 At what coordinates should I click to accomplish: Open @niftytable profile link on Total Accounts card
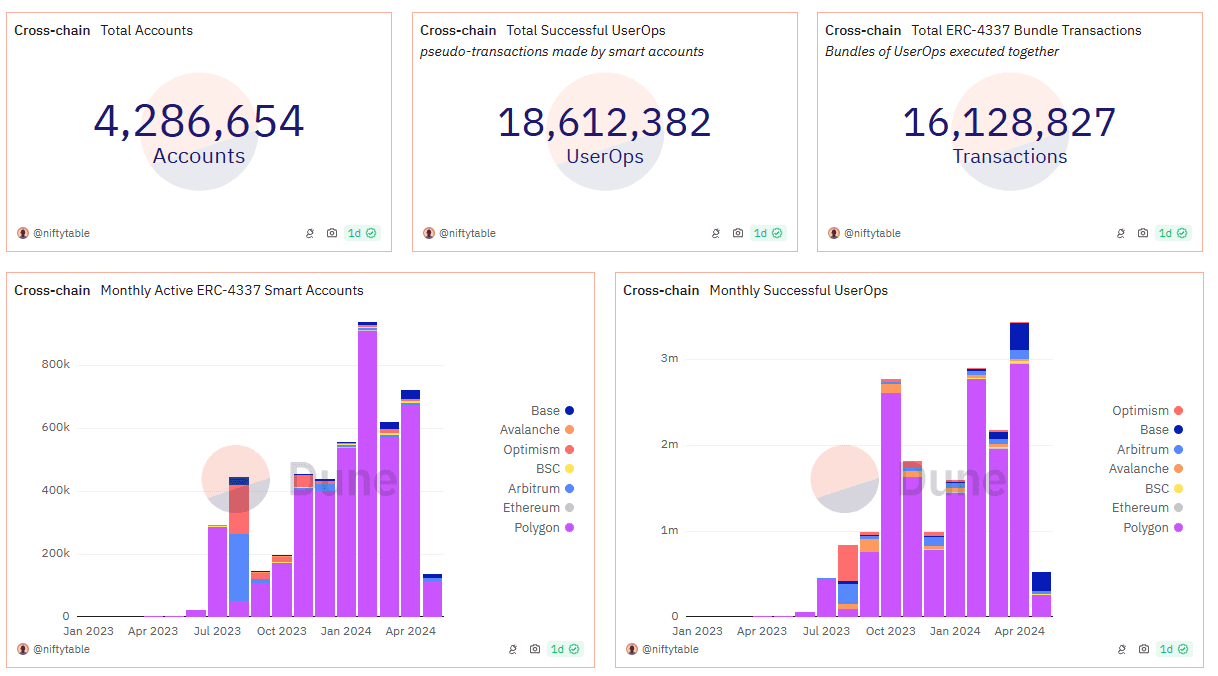[62, 233]
